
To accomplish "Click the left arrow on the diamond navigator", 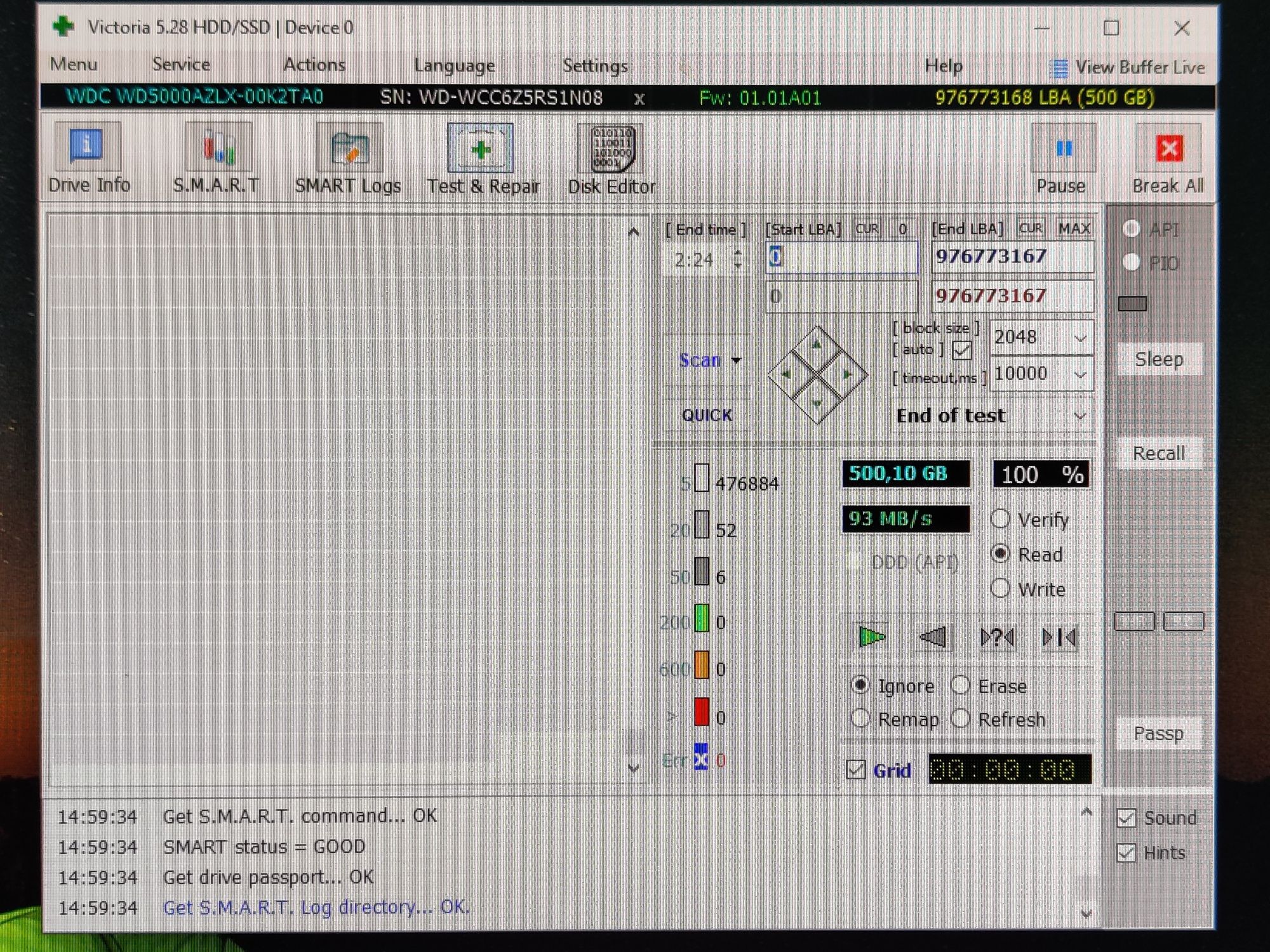I will 787,374.
